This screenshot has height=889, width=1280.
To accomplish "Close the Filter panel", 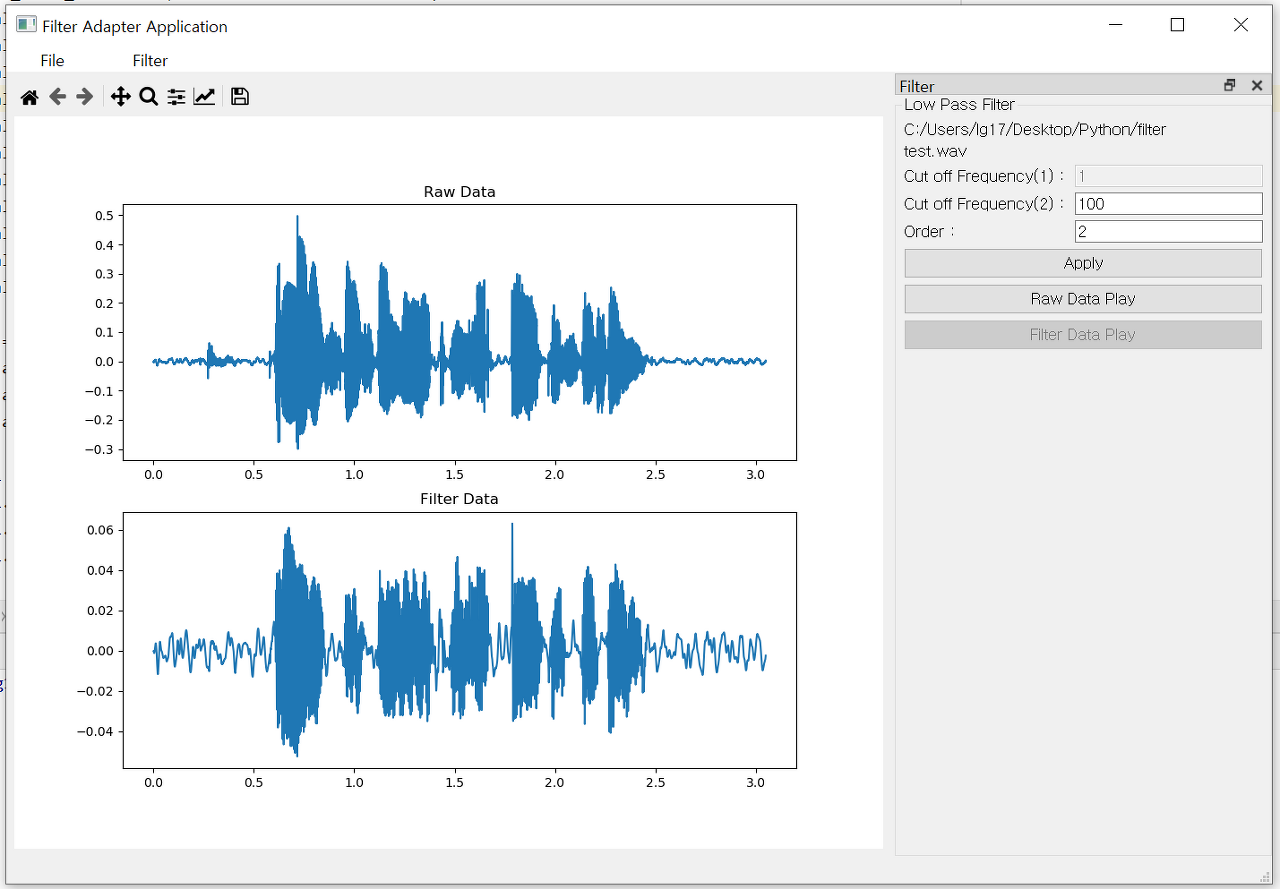I will click(x=1256, y=85).
